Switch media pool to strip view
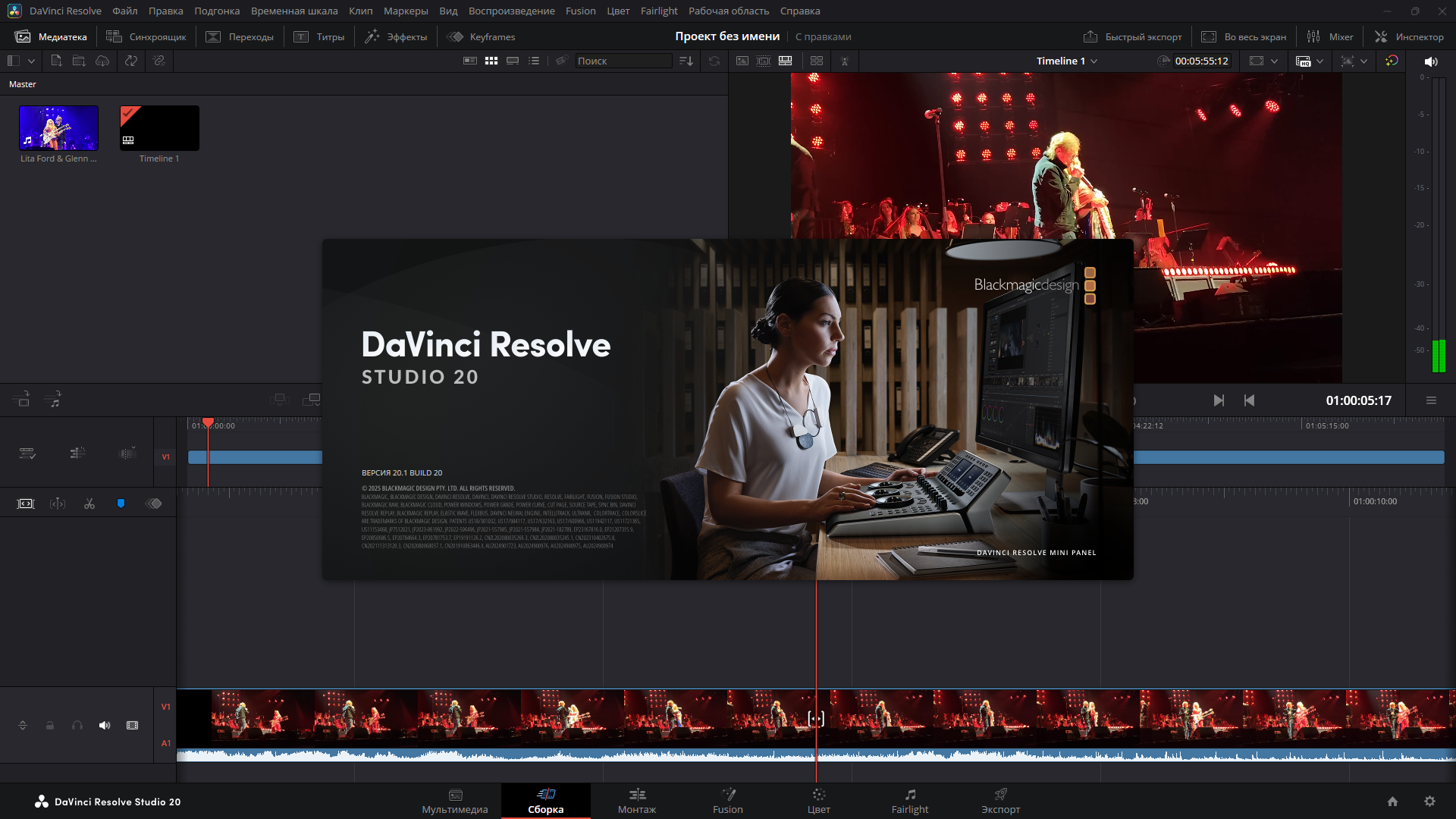Viewport: 1456px width, 819px height. point(513,61)
